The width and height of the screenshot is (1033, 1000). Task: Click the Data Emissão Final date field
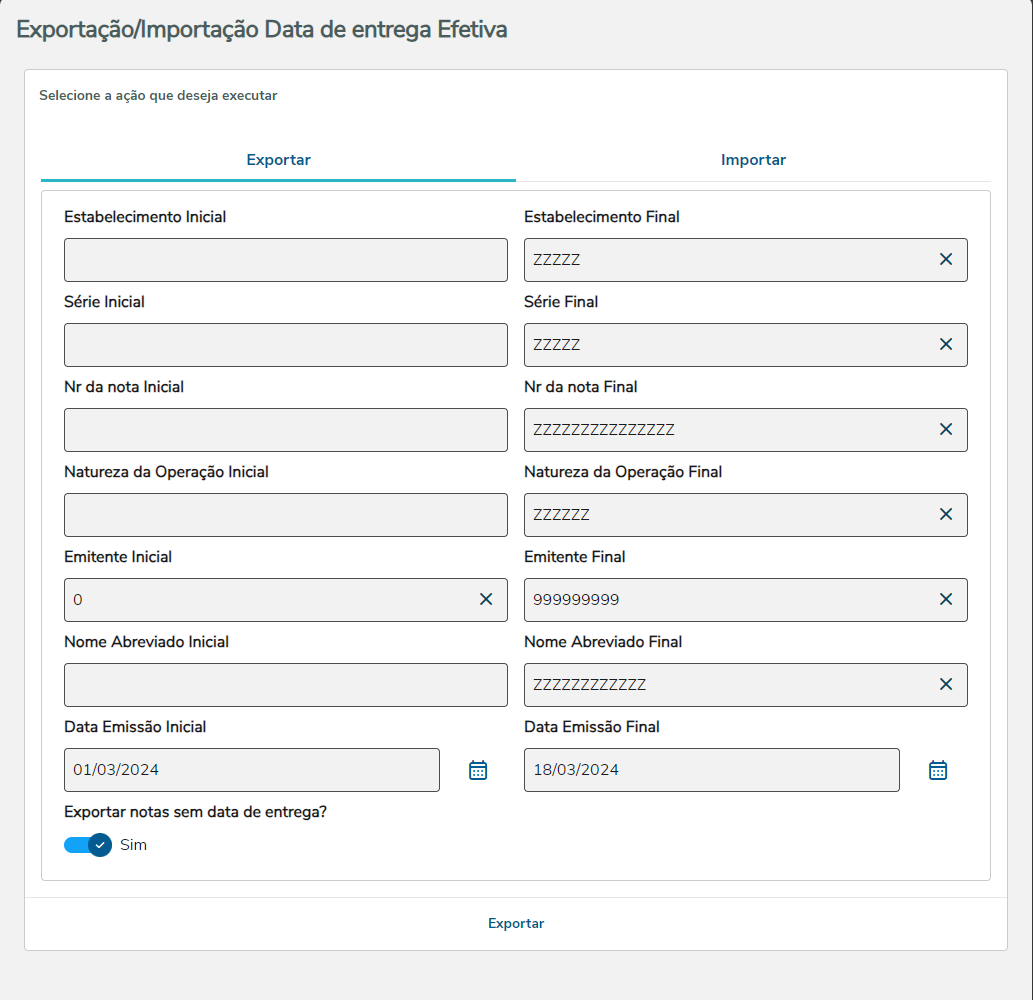(x=711, y=770)
